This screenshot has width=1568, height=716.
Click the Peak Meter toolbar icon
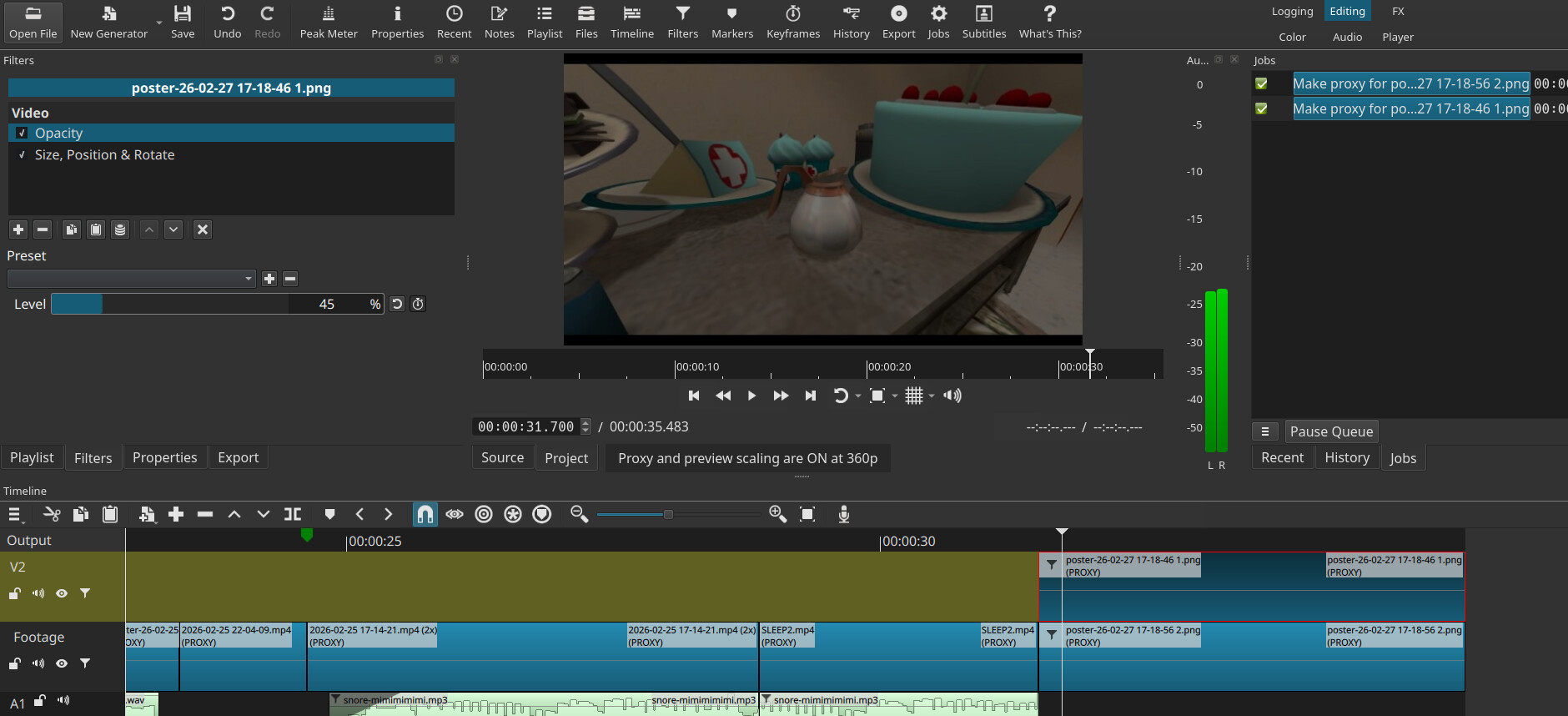tap(328, 22)
